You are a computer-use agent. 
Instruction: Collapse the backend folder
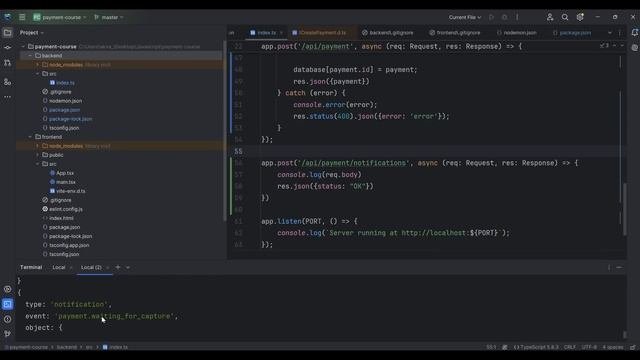tap(30, 56)
